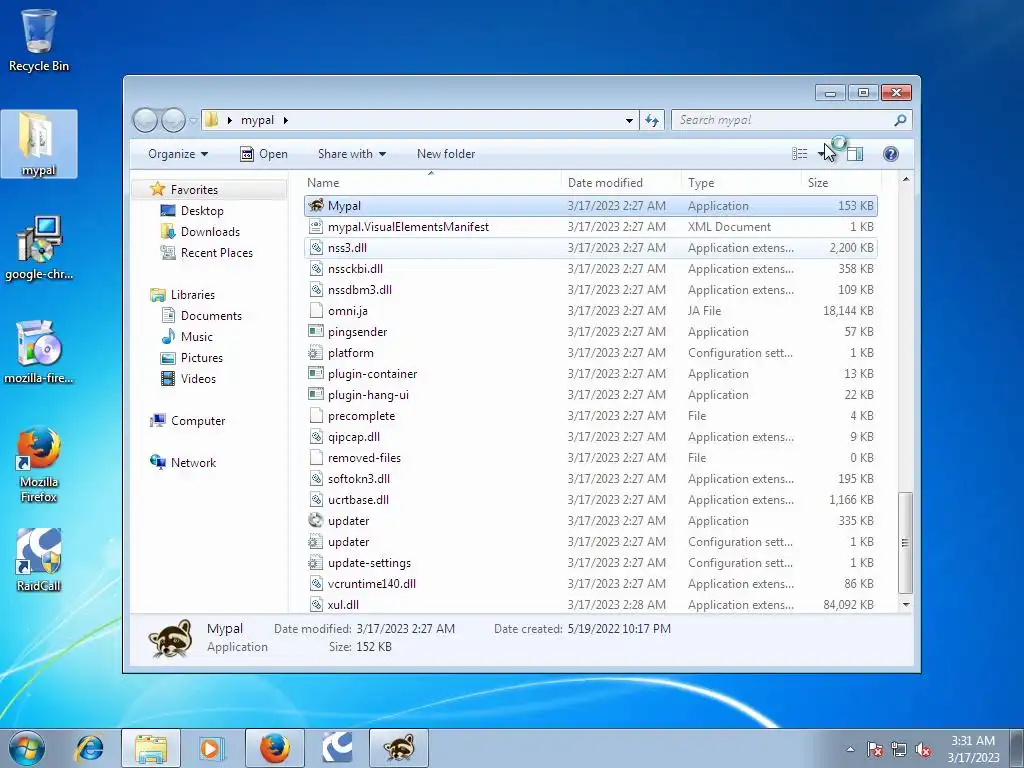The image size is (1024, 768).
Task: Click the file list vertical scrollbar thumb
Action: coord(905,542)
